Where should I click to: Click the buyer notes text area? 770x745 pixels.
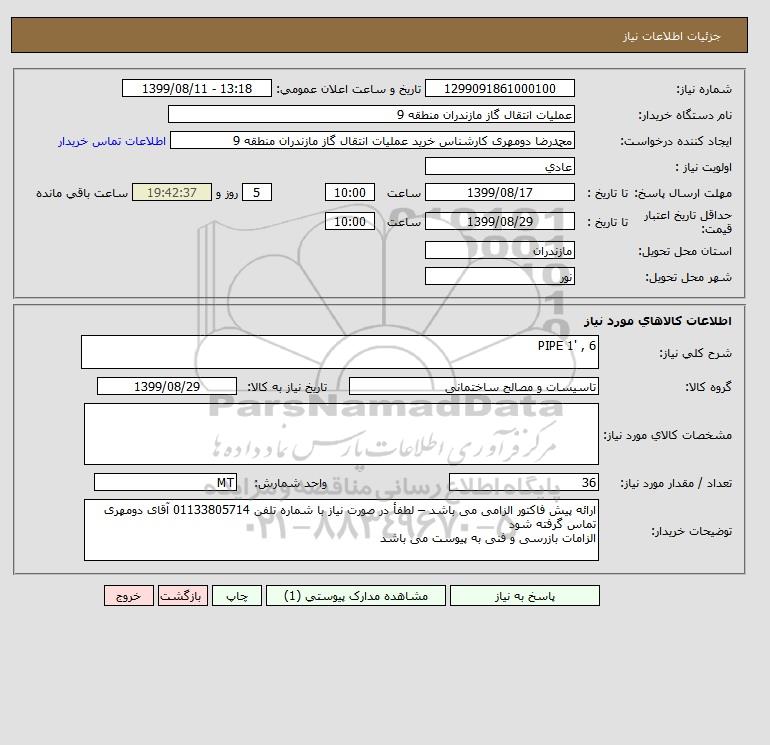pos(341,530)
